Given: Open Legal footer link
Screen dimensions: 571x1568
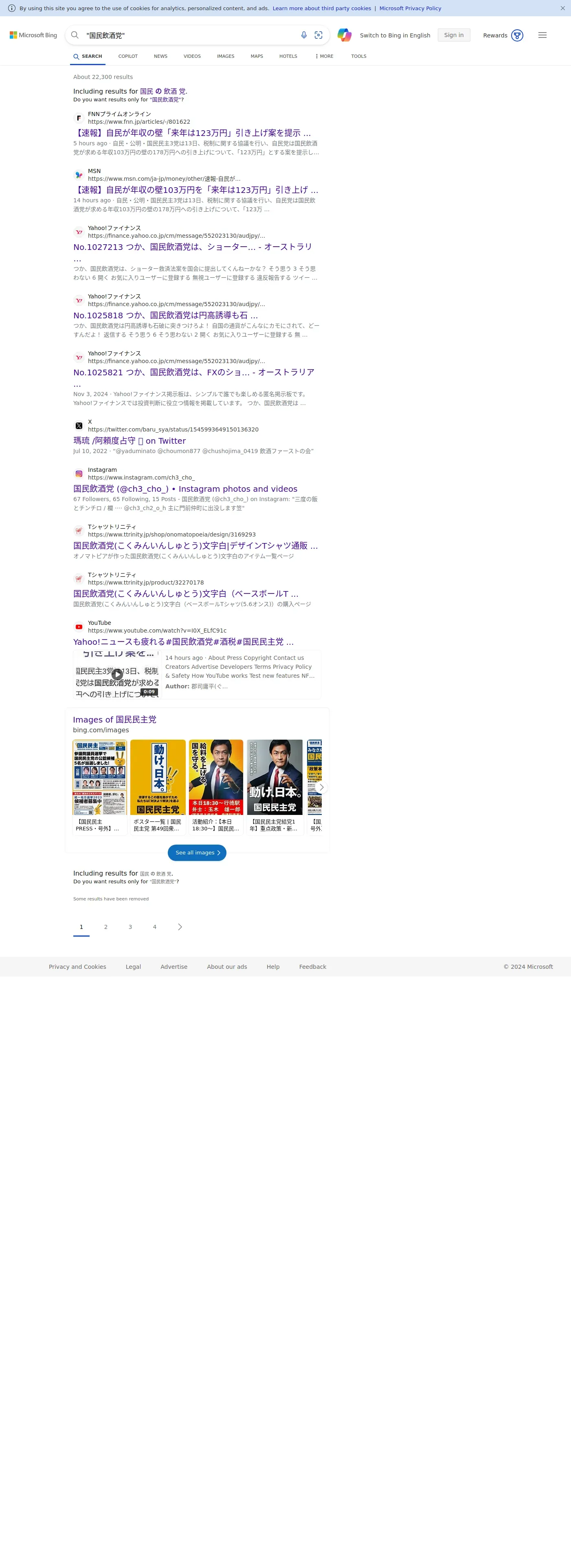Looking at the screenshot, I should [133, 967].
